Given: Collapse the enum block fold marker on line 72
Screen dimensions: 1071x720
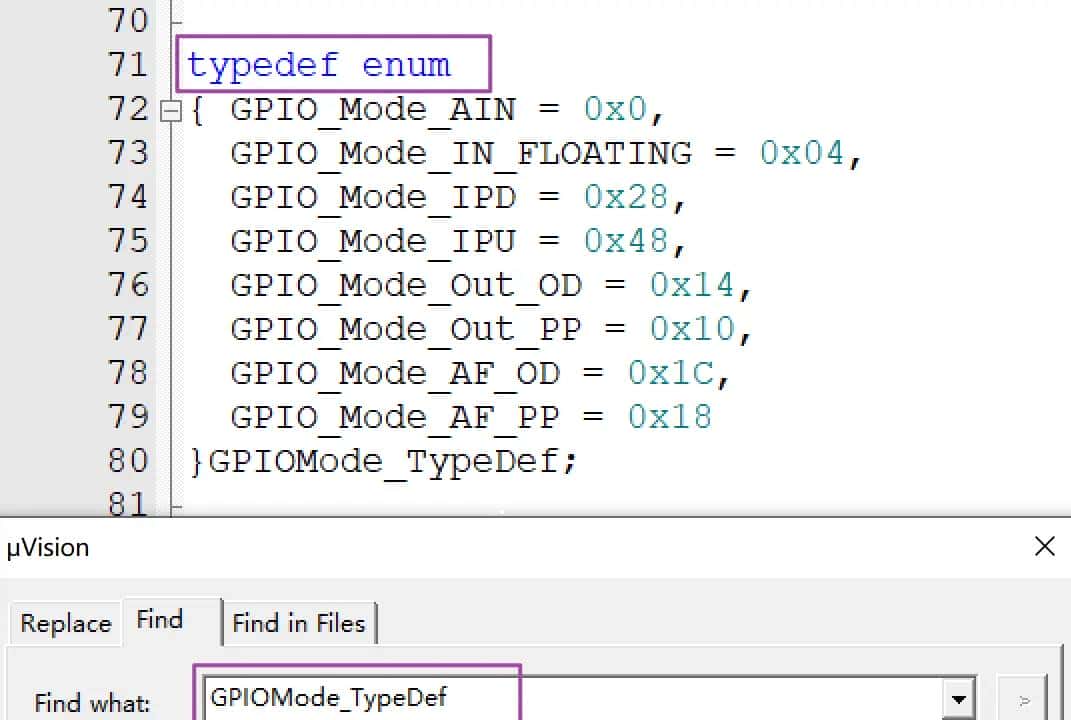Looking at the screenshot, I should (171, 111).
